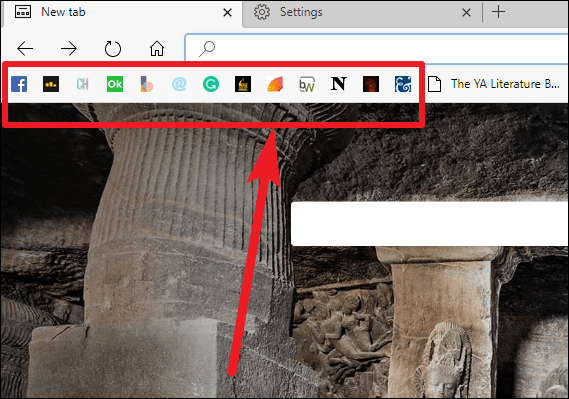This screenshot has height=399, width=569.
Task: Open the green Ok favorite icon
Action: click(115, 84)
